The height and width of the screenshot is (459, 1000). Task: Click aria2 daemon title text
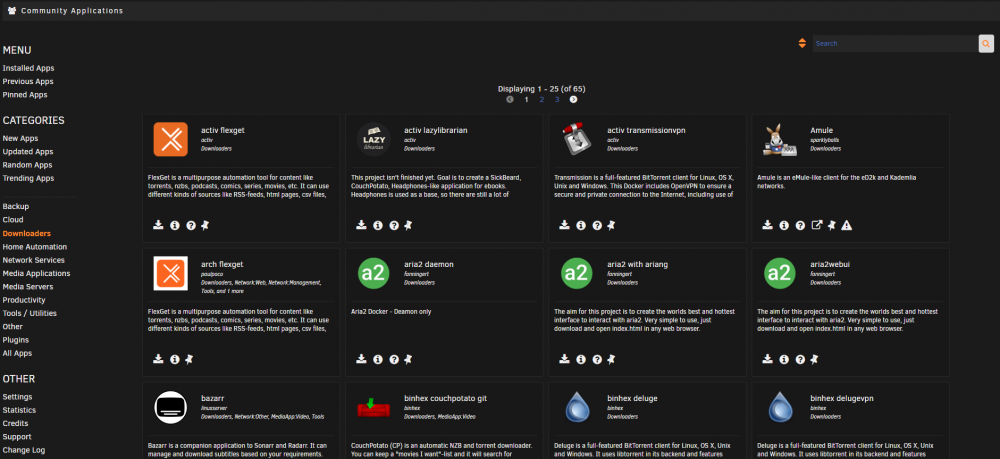[x=429, y=264]
